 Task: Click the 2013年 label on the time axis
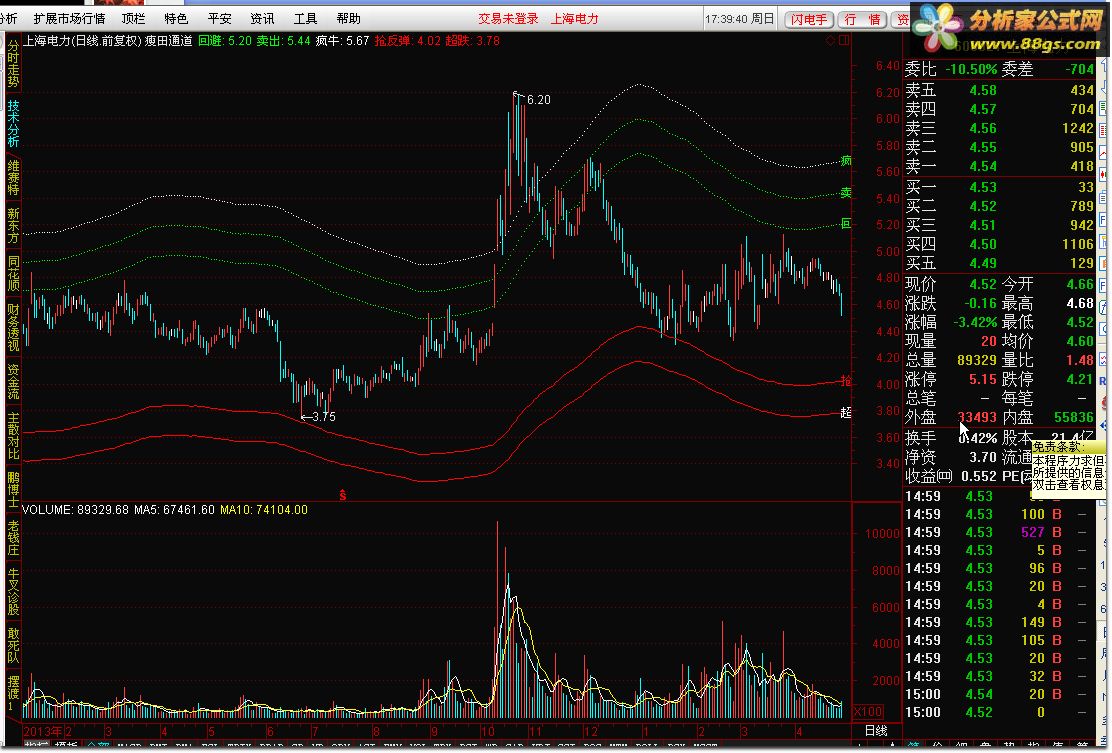[x=43, y=731]
